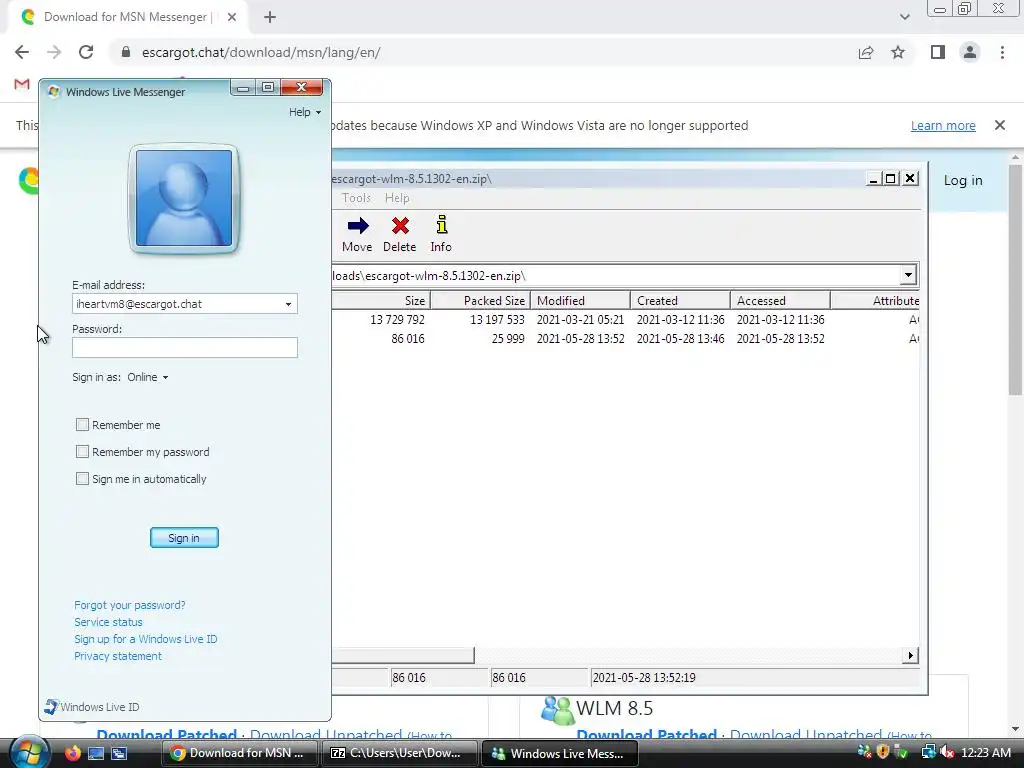Open Chrome profile avatar
The height and width of the screenshot is (768, 1024).
coord(970,52)
